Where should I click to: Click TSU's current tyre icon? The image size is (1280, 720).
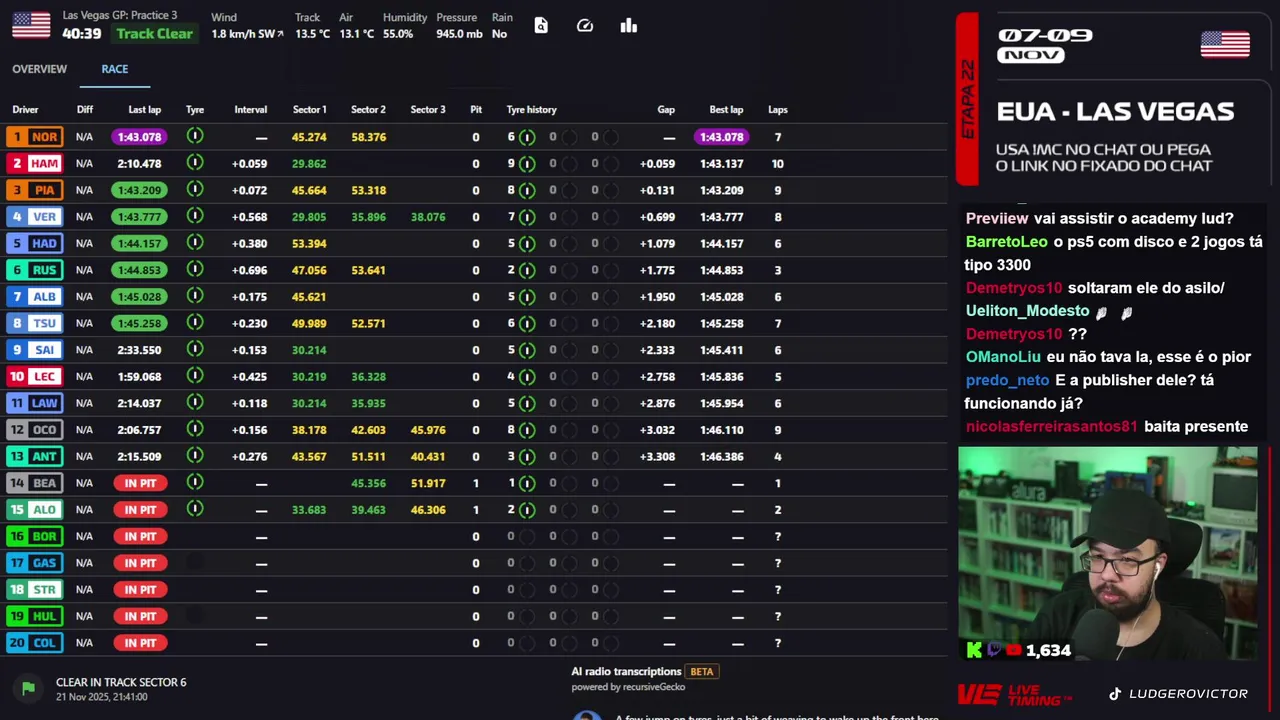[x=195, y=322]
